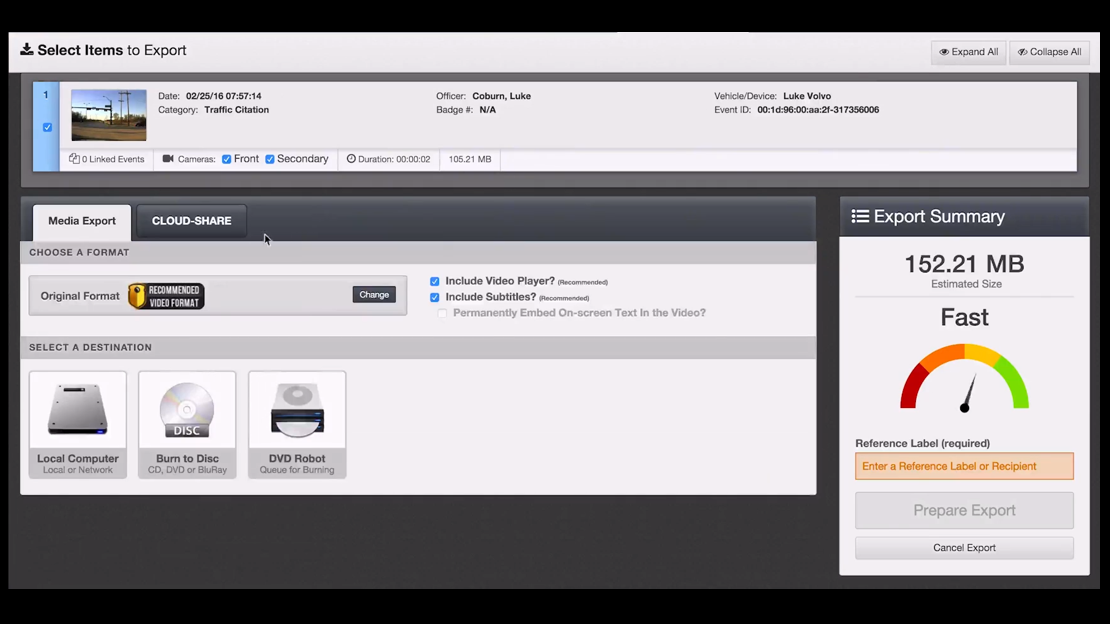Click Change to pick another format
1110x624 pixels.
click(374, 295)
